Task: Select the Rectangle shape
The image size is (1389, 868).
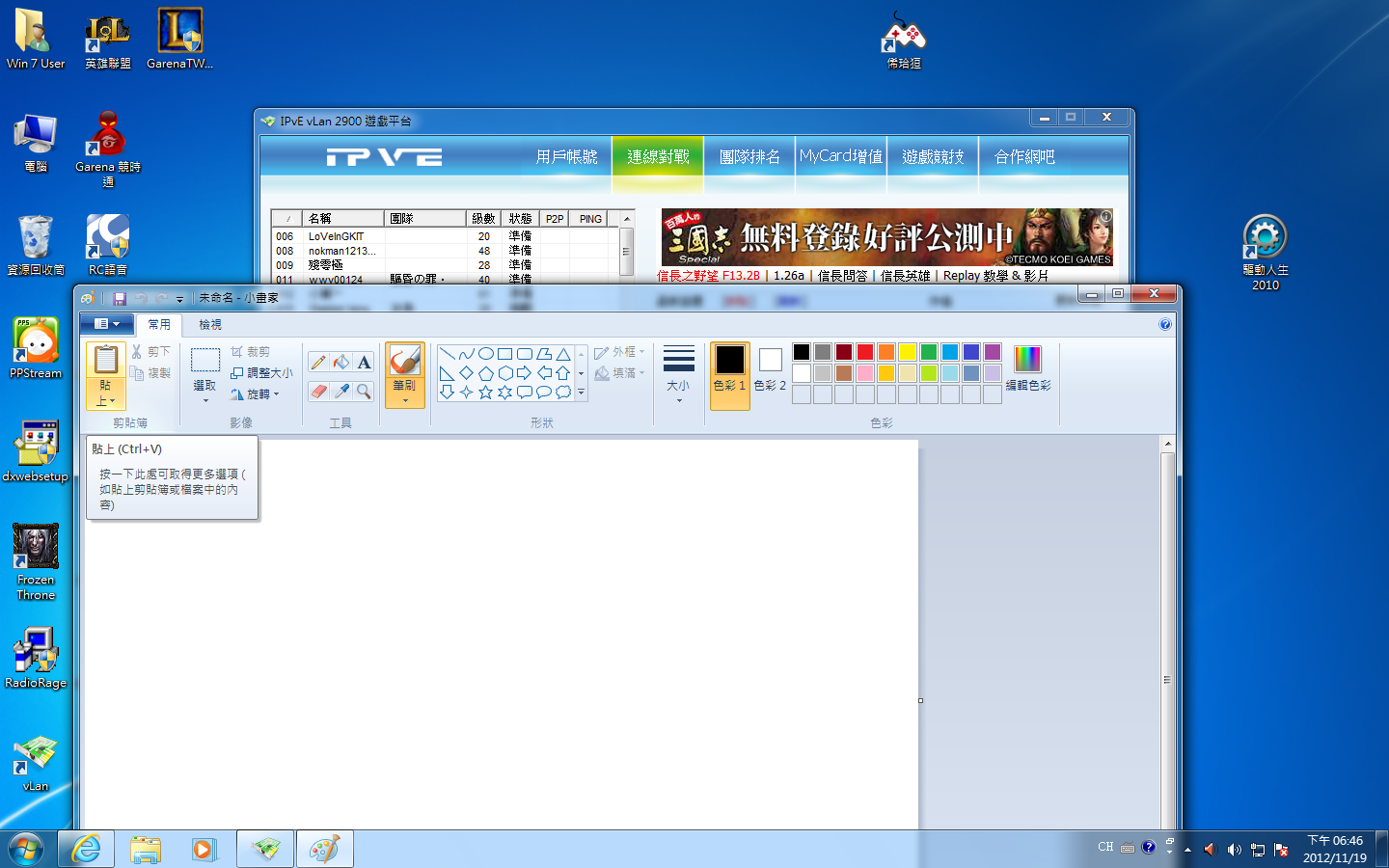Action: (505, 354)
